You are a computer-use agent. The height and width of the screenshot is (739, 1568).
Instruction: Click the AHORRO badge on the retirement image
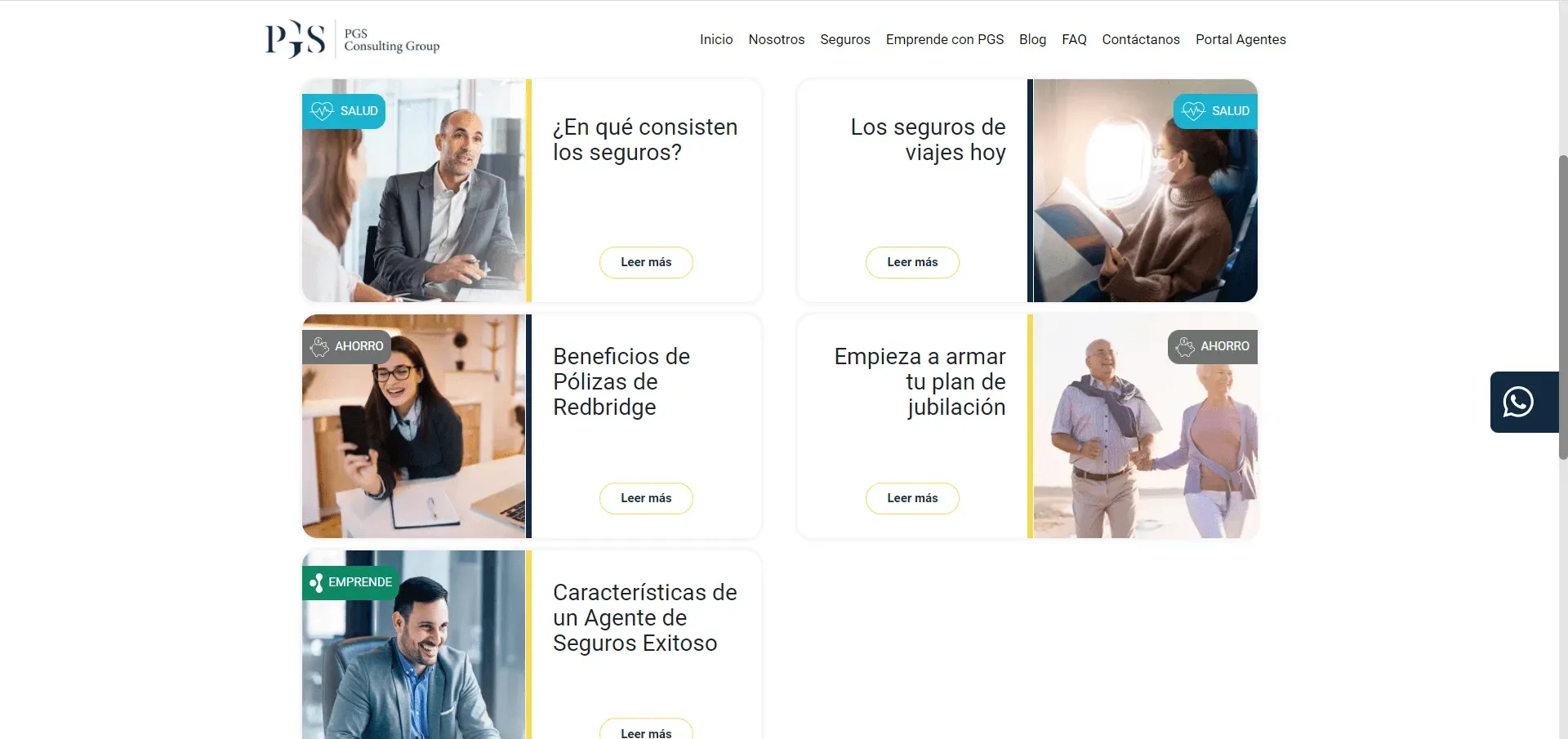coord(1213,346)
